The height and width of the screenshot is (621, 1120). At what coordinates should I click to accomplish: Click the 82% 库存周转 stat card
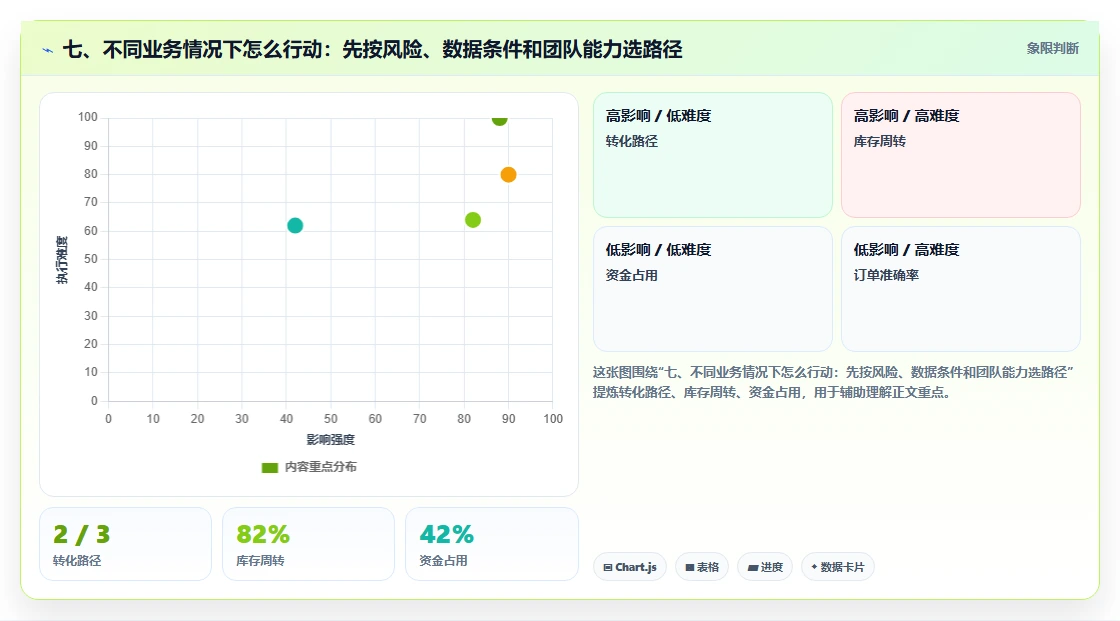pyautogui.click(x=309, y=544)
